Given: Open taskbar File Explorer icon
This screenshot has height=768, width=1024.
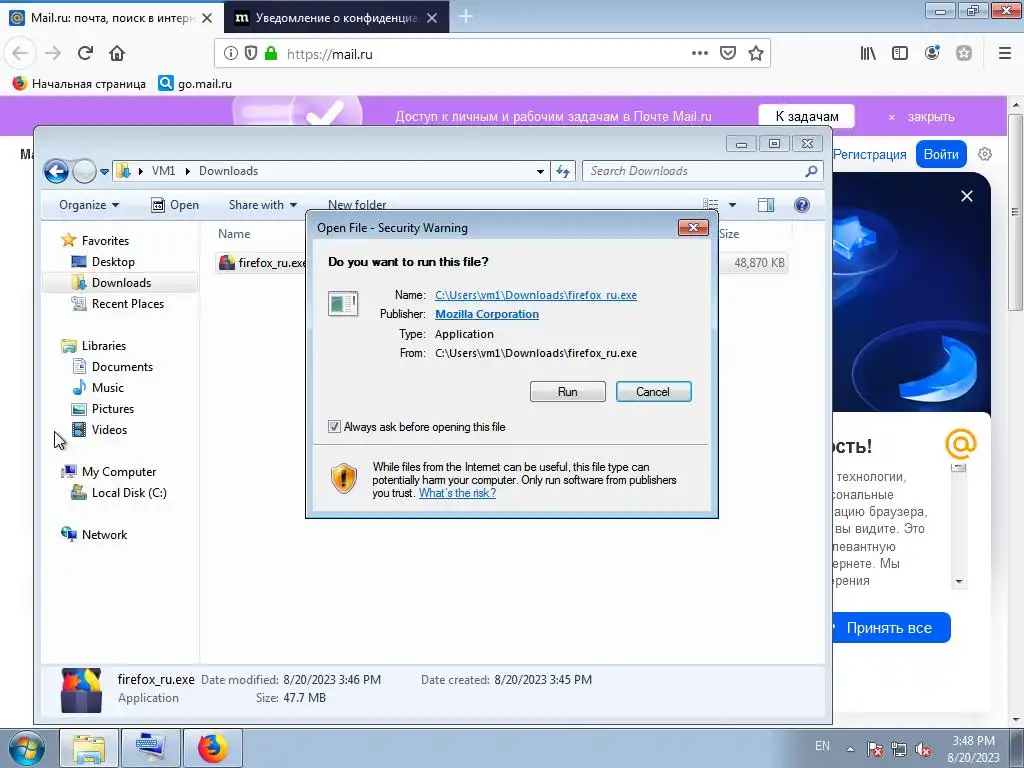Looking at the screenshot, I should click(x=89, y=748).
